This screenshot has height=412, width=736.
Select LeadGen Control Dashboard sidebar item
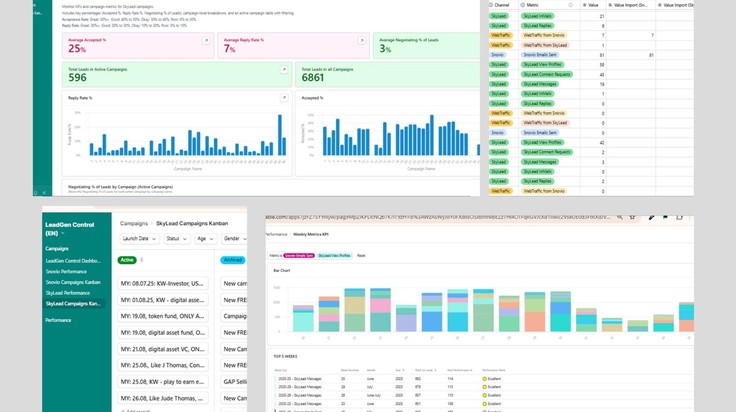[73, 260]
